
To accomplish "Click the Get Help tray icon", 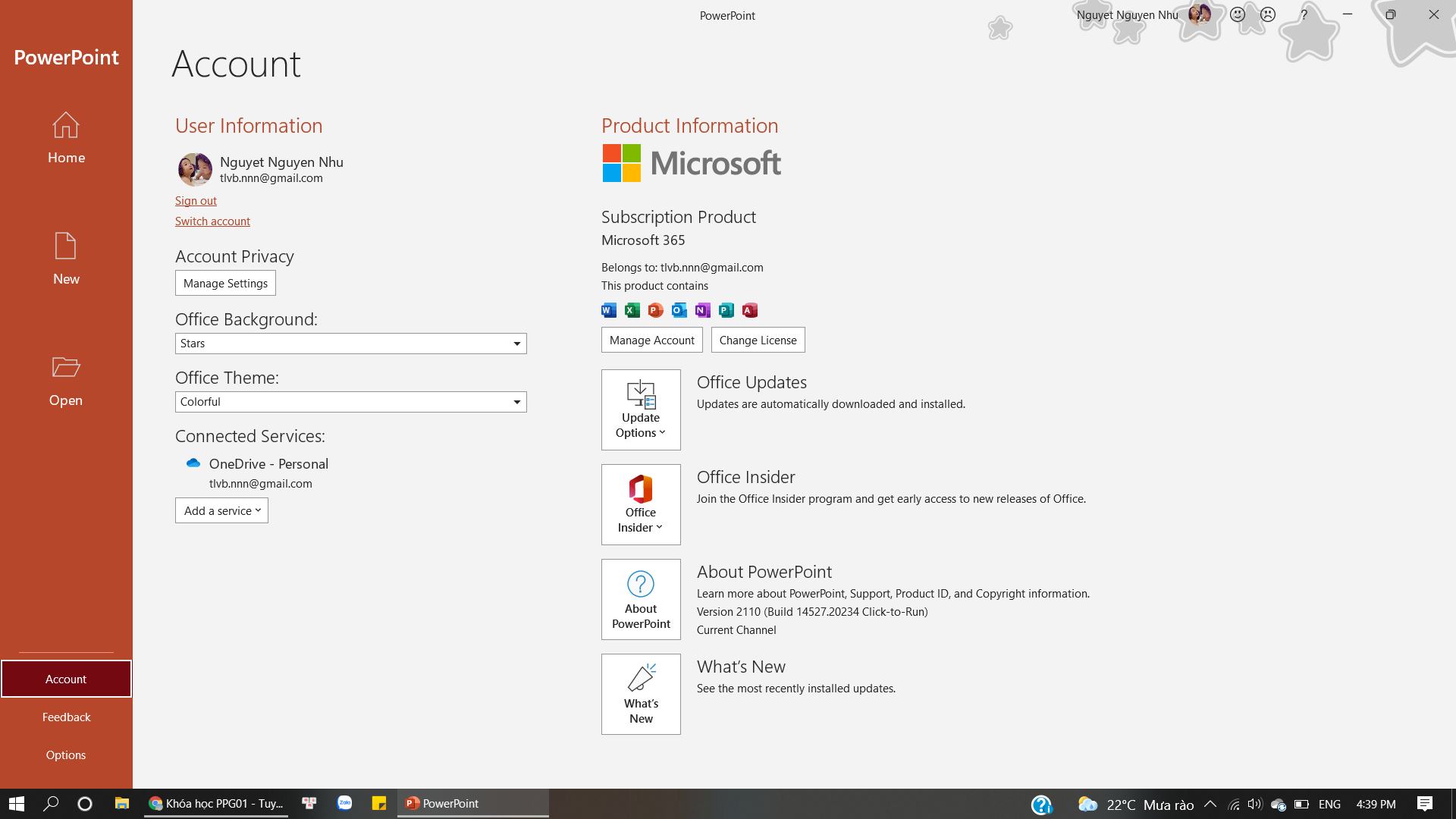I will pyautogui.click(x=1042, y=805).
